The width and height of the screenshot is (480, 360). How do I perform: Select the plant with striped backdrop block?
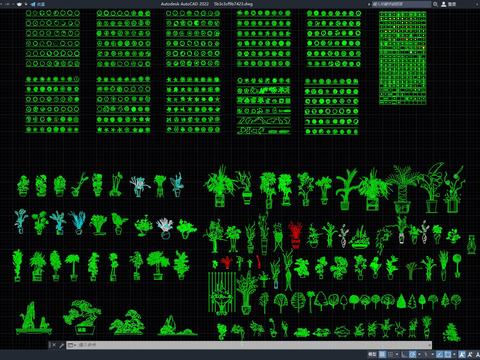pos(222,293)
